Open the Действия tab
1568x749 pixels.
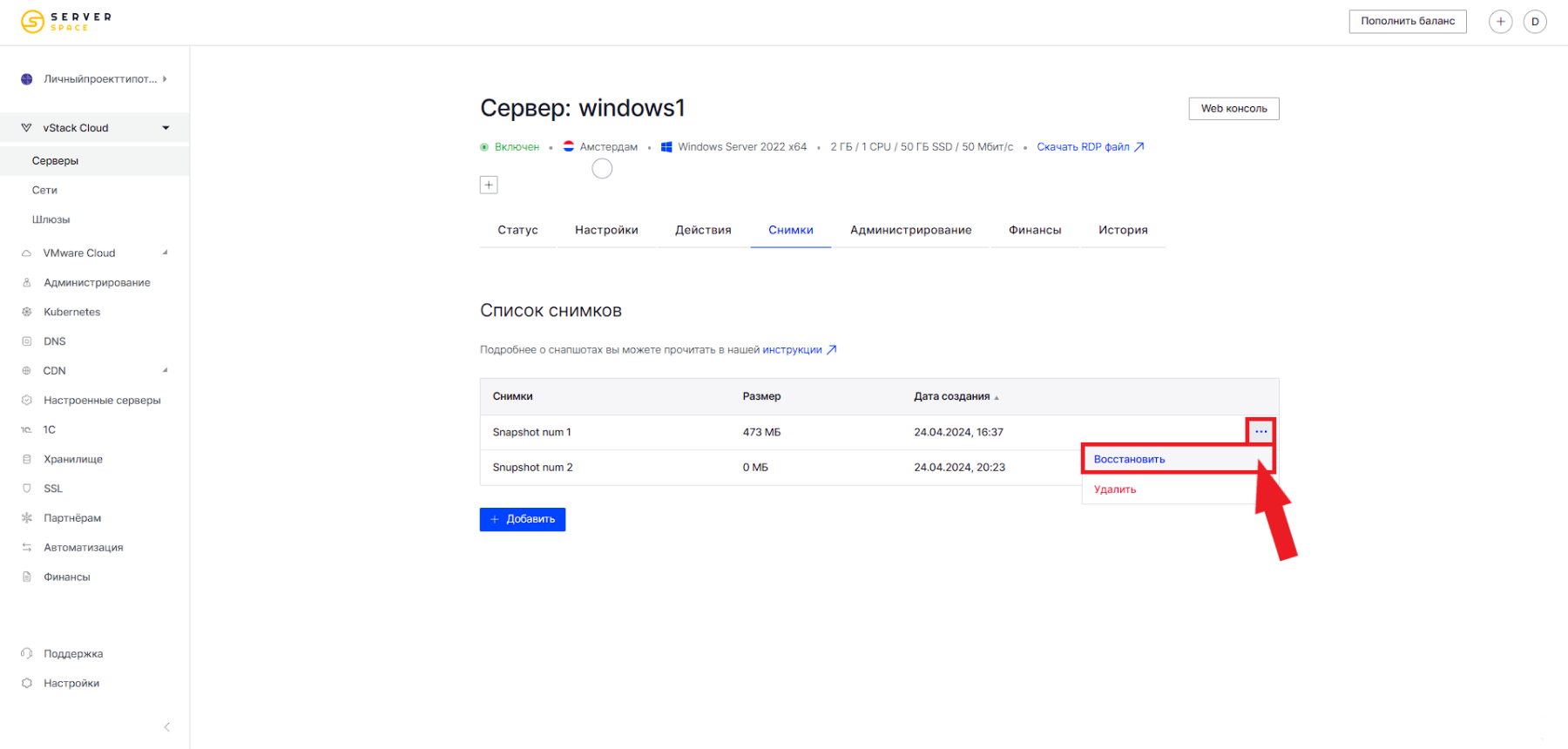coord(703,230)
